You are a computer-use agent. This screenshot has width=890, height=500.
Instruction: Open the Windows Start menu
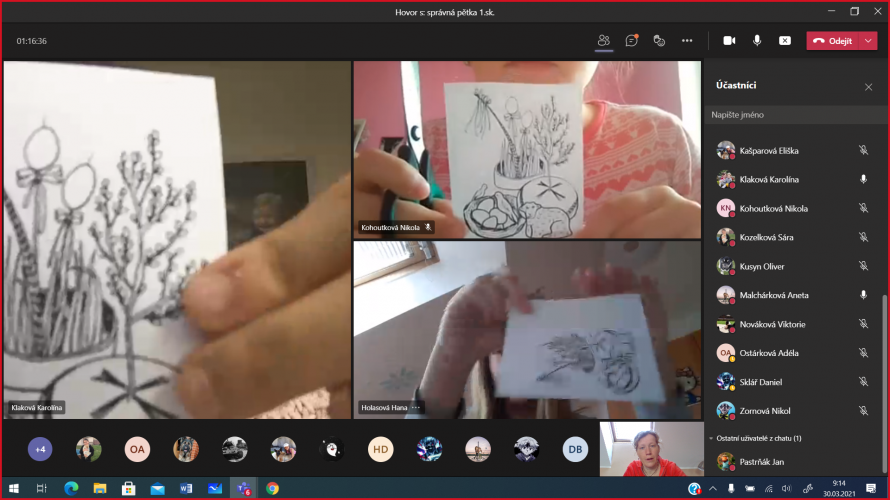pyautogui.click(x=14, y=488)
